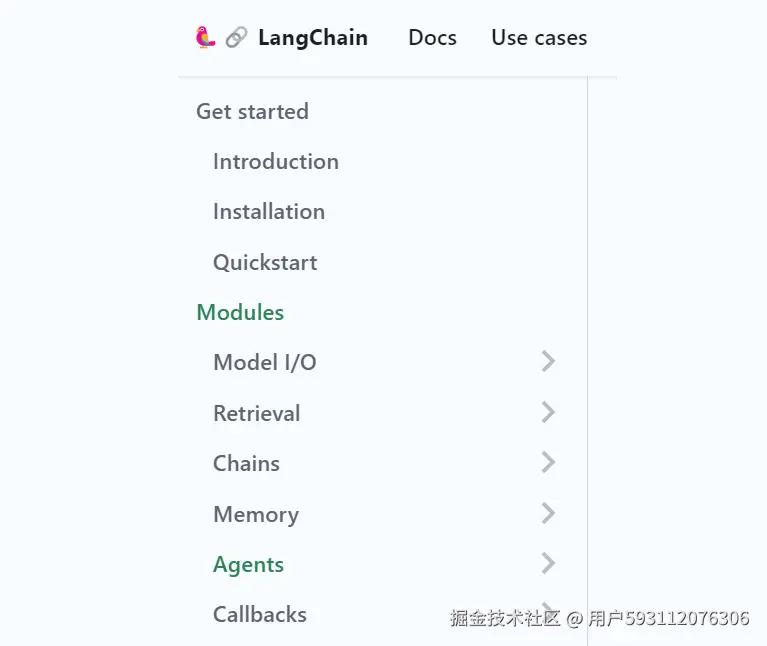Open the Memory sidebar entry
The height and width of the screenshot is (646, 767).
click(x=255, y=514)
